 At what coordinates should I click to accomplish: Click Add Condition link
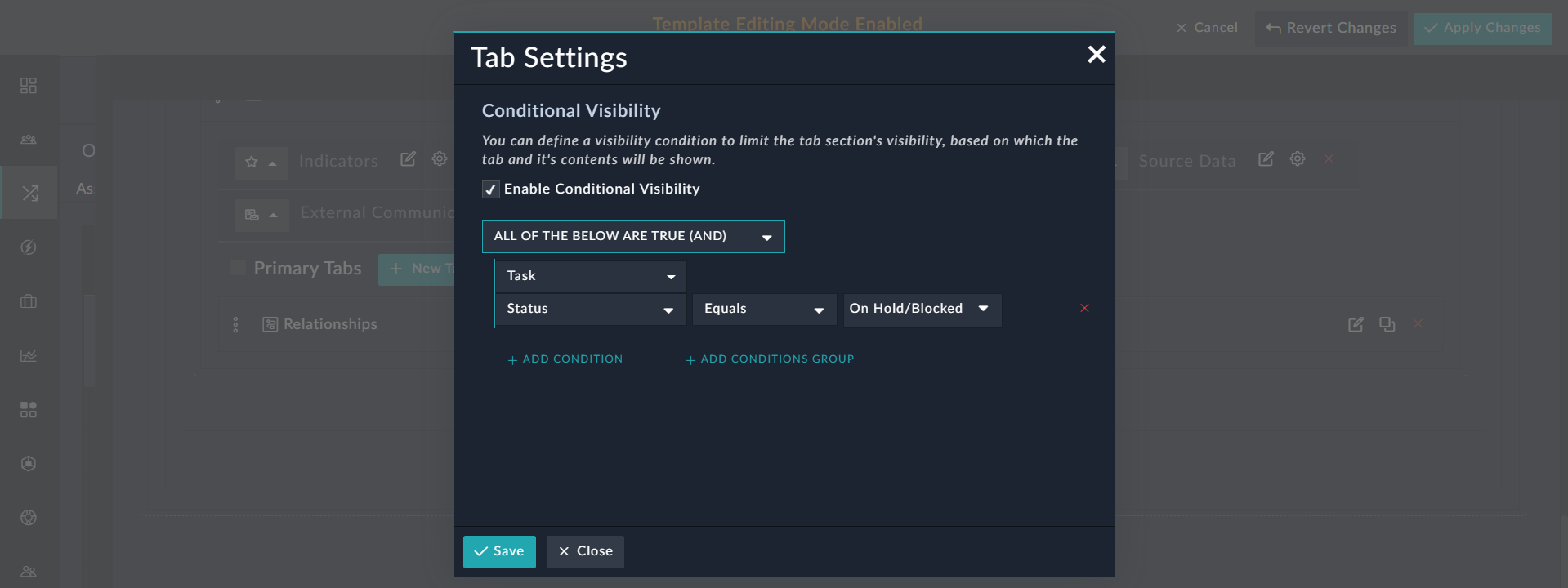(x=565, y=359)
